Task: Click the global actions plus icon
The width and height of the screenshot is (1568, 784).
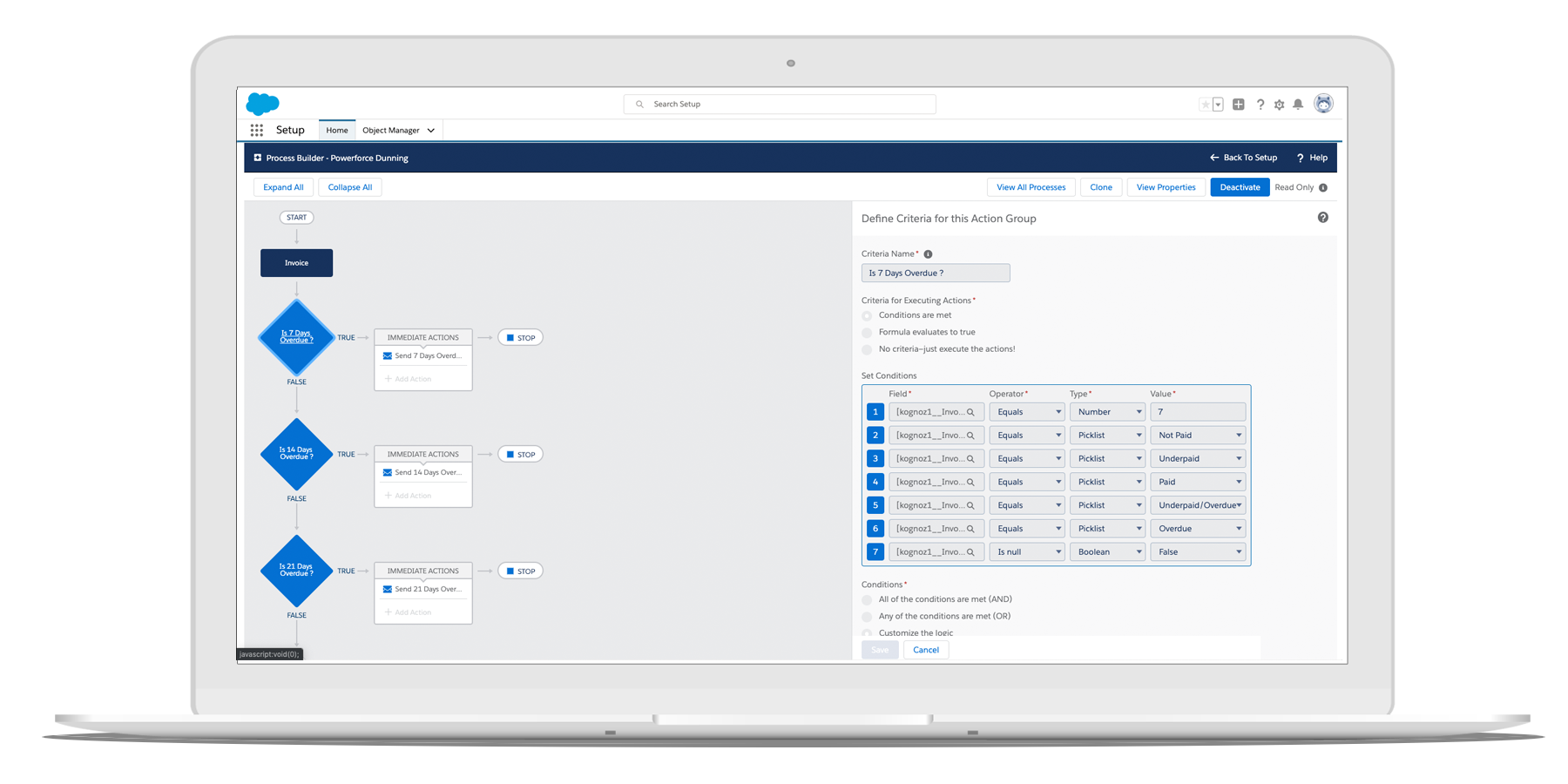Action: (x=1238, y=105)
